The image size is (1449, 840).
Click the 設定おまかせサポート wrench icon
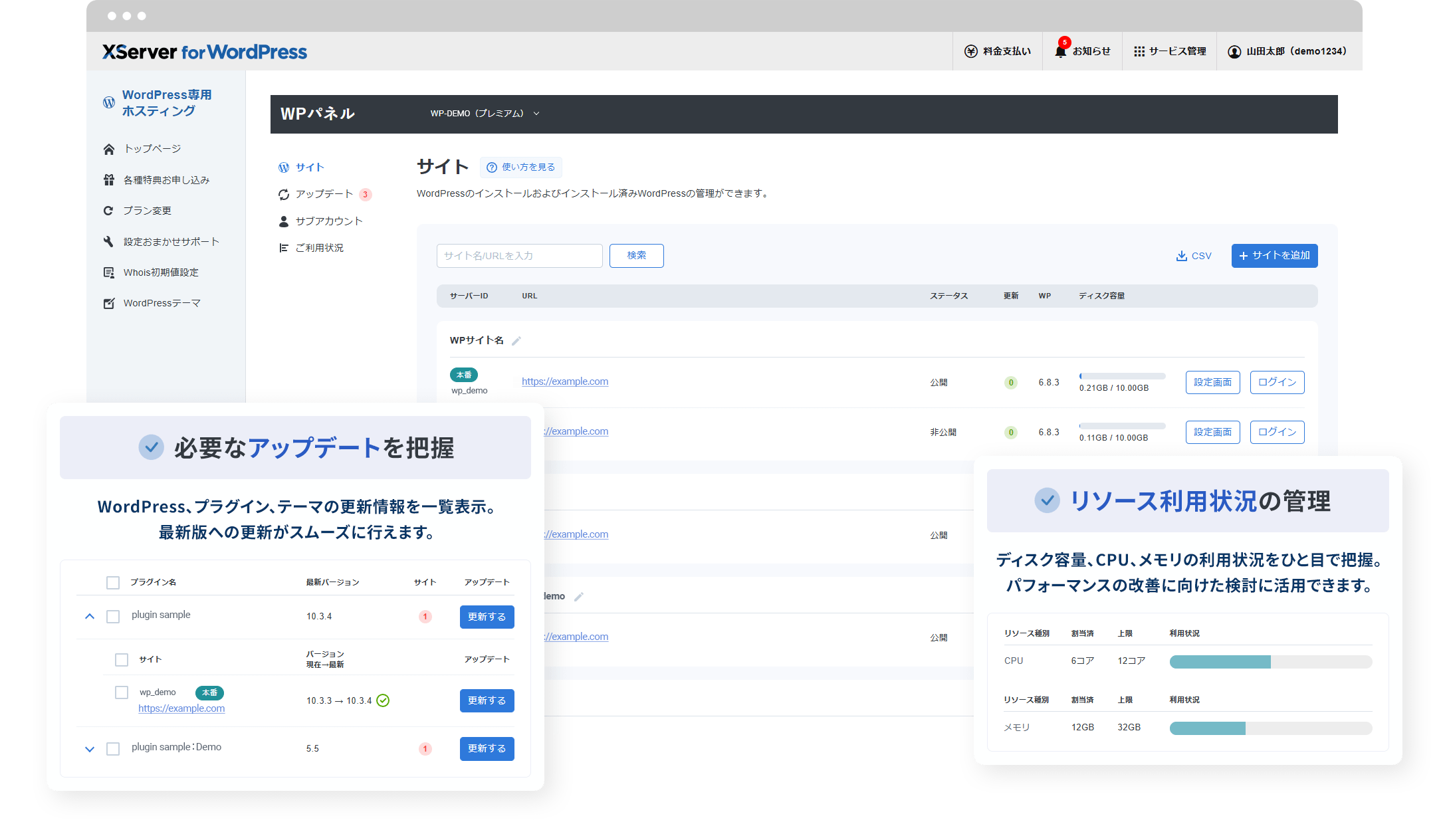click(x=109, y=242)
